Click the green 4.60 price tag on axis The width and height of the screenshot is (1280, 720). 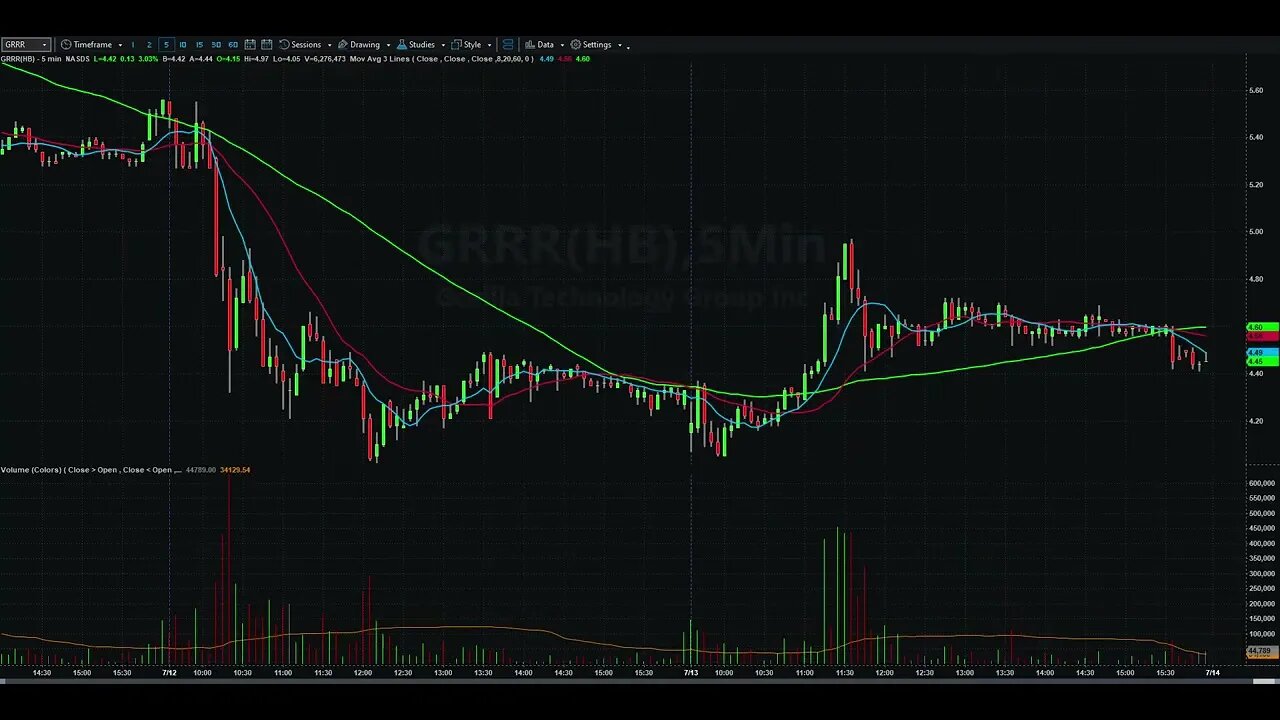coord(1262,327)
